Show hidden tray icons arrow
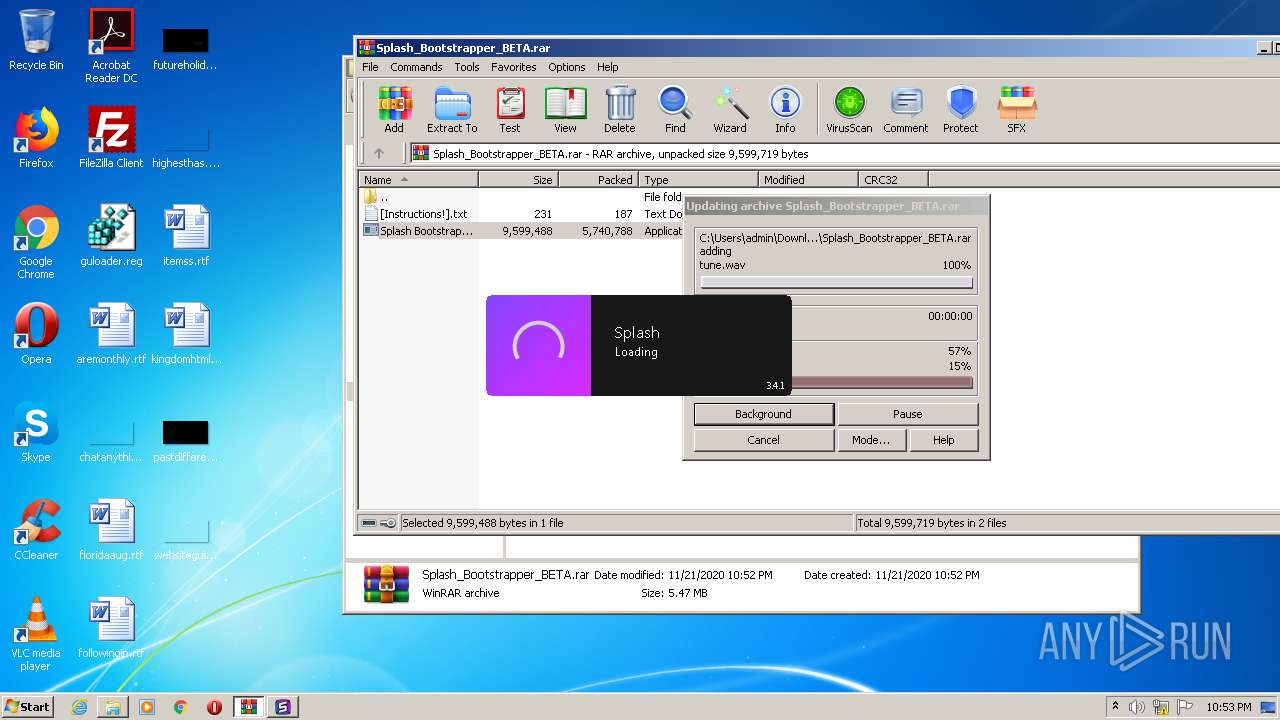The image size is (1280, 720). click(x=1115, y=707)
